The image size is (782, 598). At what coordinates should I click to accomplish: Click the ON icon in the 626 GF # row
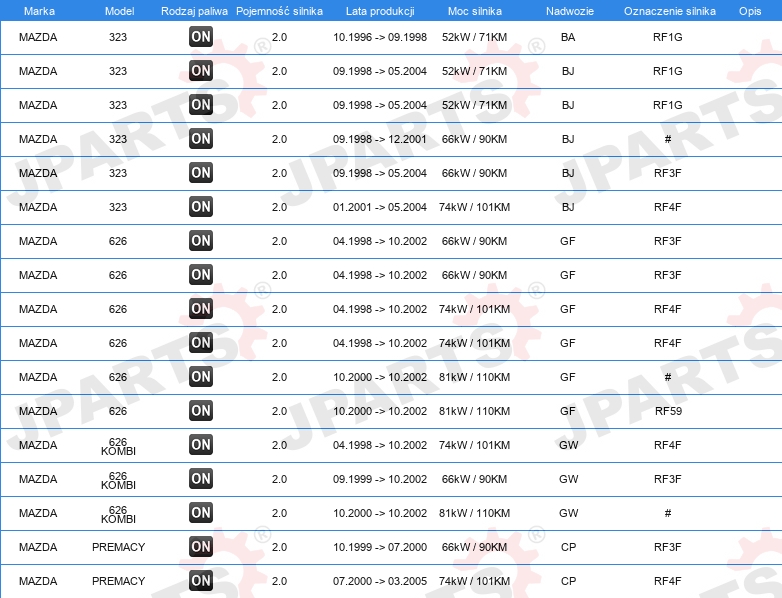(x=201, y=377)
